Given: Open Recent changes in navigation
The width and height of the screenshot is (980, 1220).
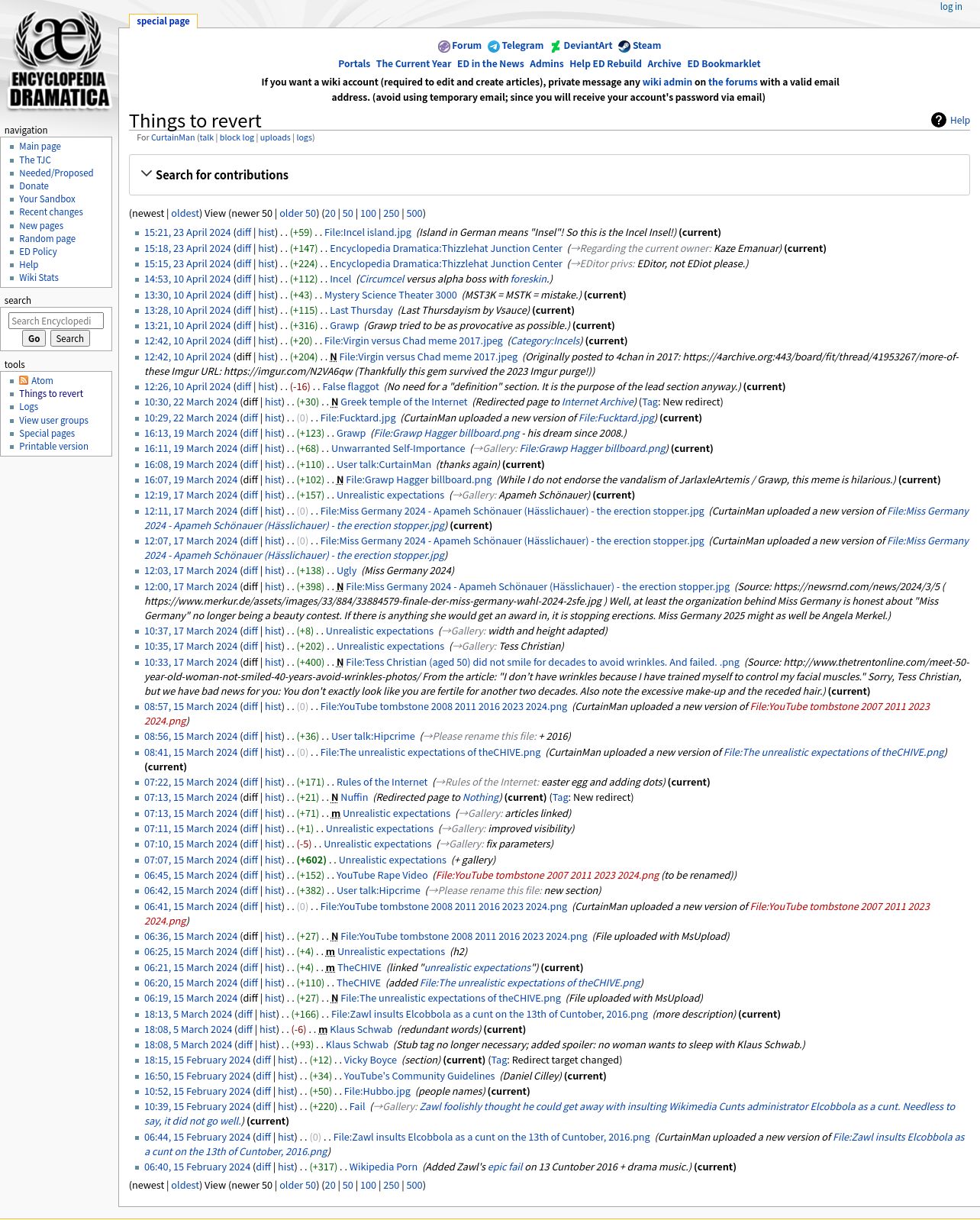Looking at the screenshot, I should (x=51, y=212).
